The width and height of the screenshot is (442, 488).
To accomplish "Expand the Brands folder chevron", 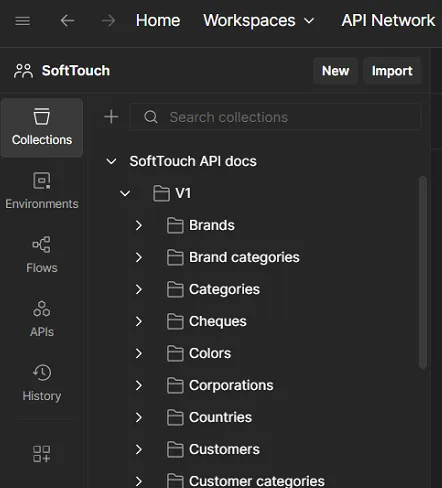I will pyautogui.click(x=139, y=225).
